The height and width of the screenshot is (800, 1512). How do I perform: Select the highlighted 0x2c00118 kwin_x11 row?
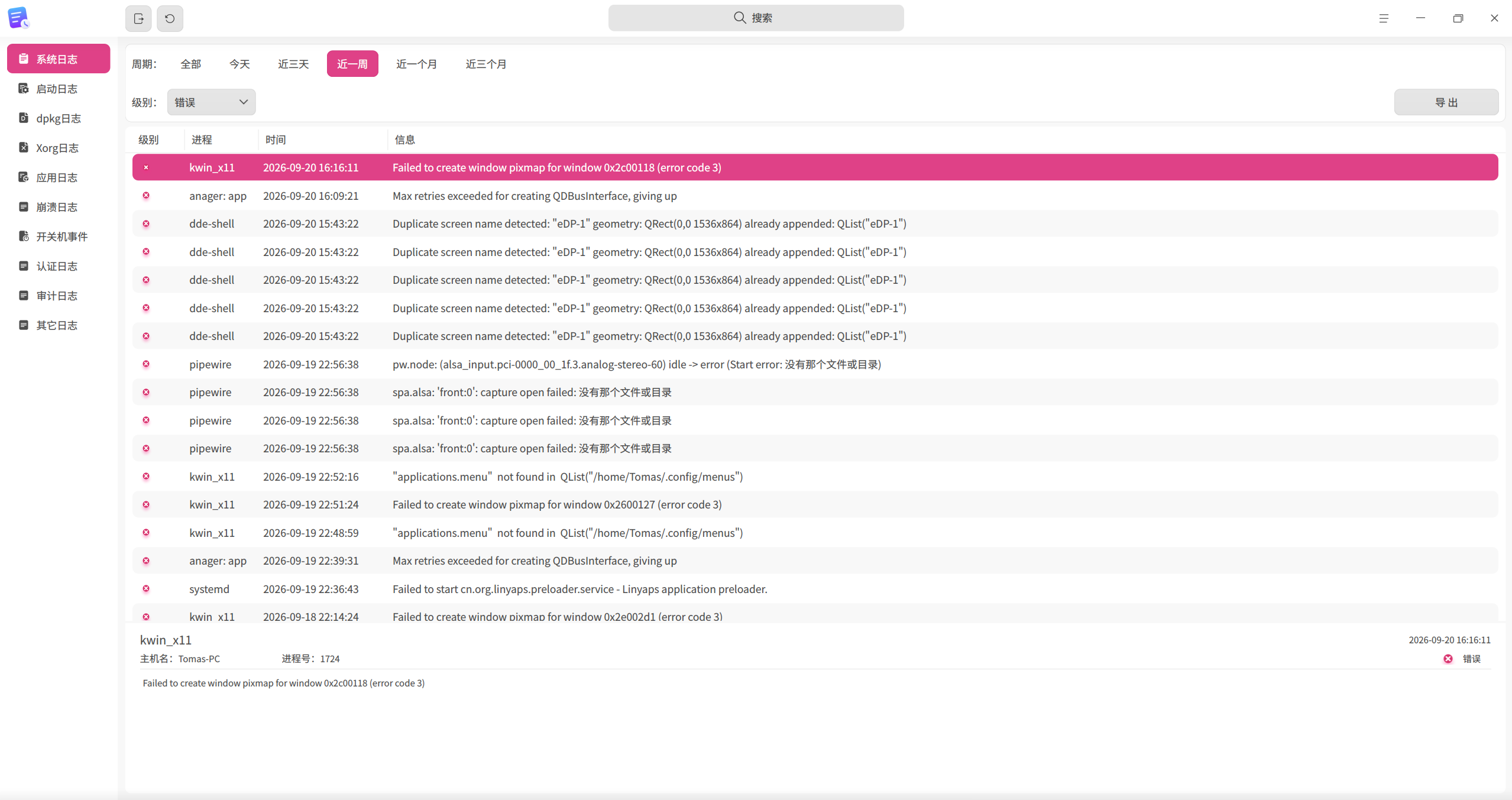[x=815, y=167]
